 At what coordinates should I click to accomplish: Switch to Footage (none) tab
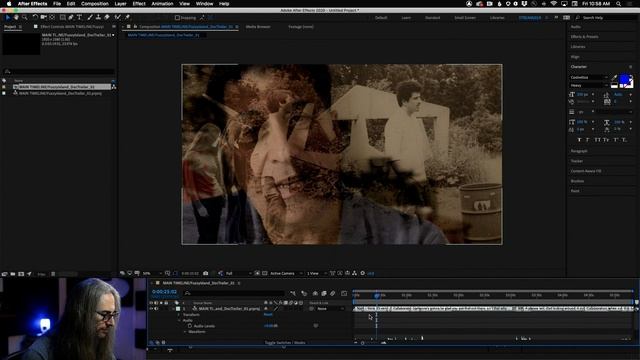tap(301, 27)
